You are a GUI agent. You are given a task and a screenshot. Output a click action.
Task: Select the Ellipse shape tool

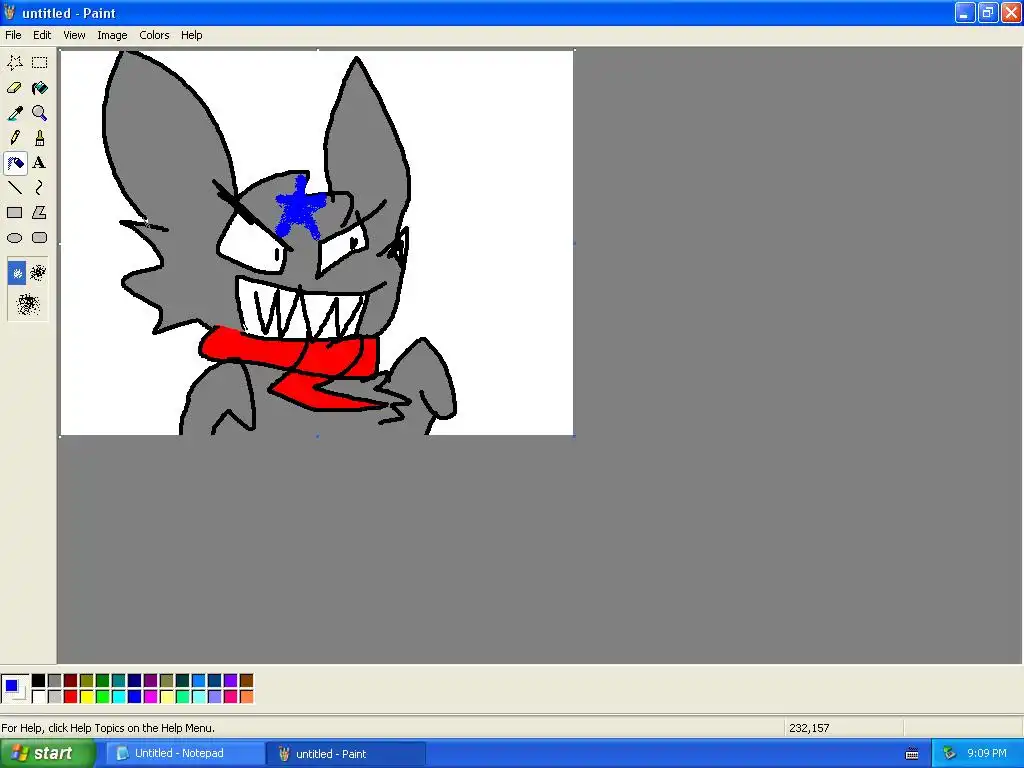pos(15,238)
